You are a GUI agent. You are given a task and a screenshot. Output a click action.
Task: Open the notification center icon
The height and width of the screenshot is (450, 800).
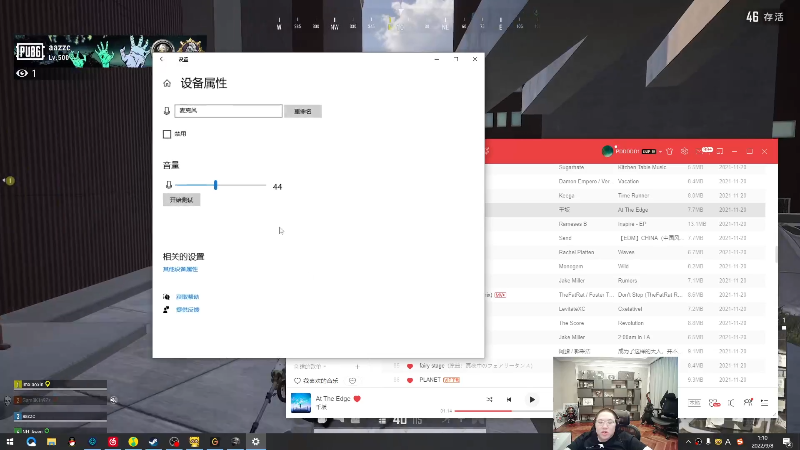click(x=787, y=442)
